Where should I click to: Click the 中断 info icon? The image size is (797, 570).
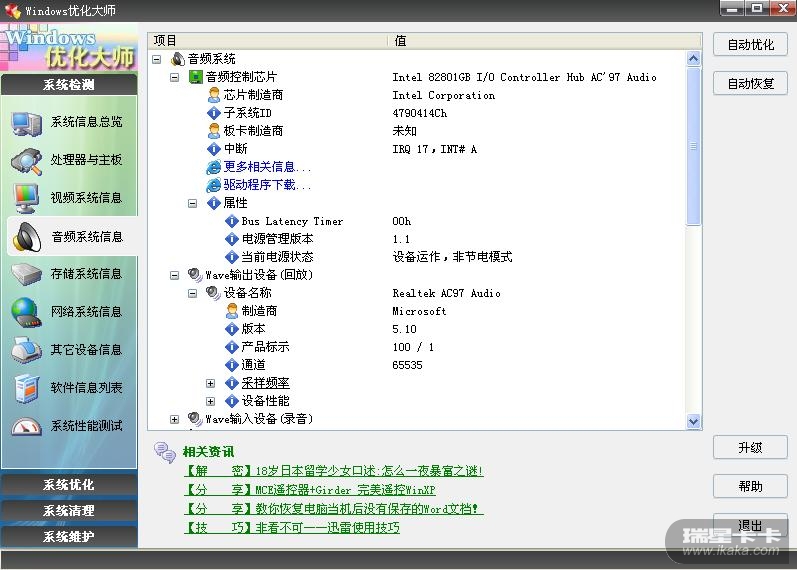tap(214, 149)
